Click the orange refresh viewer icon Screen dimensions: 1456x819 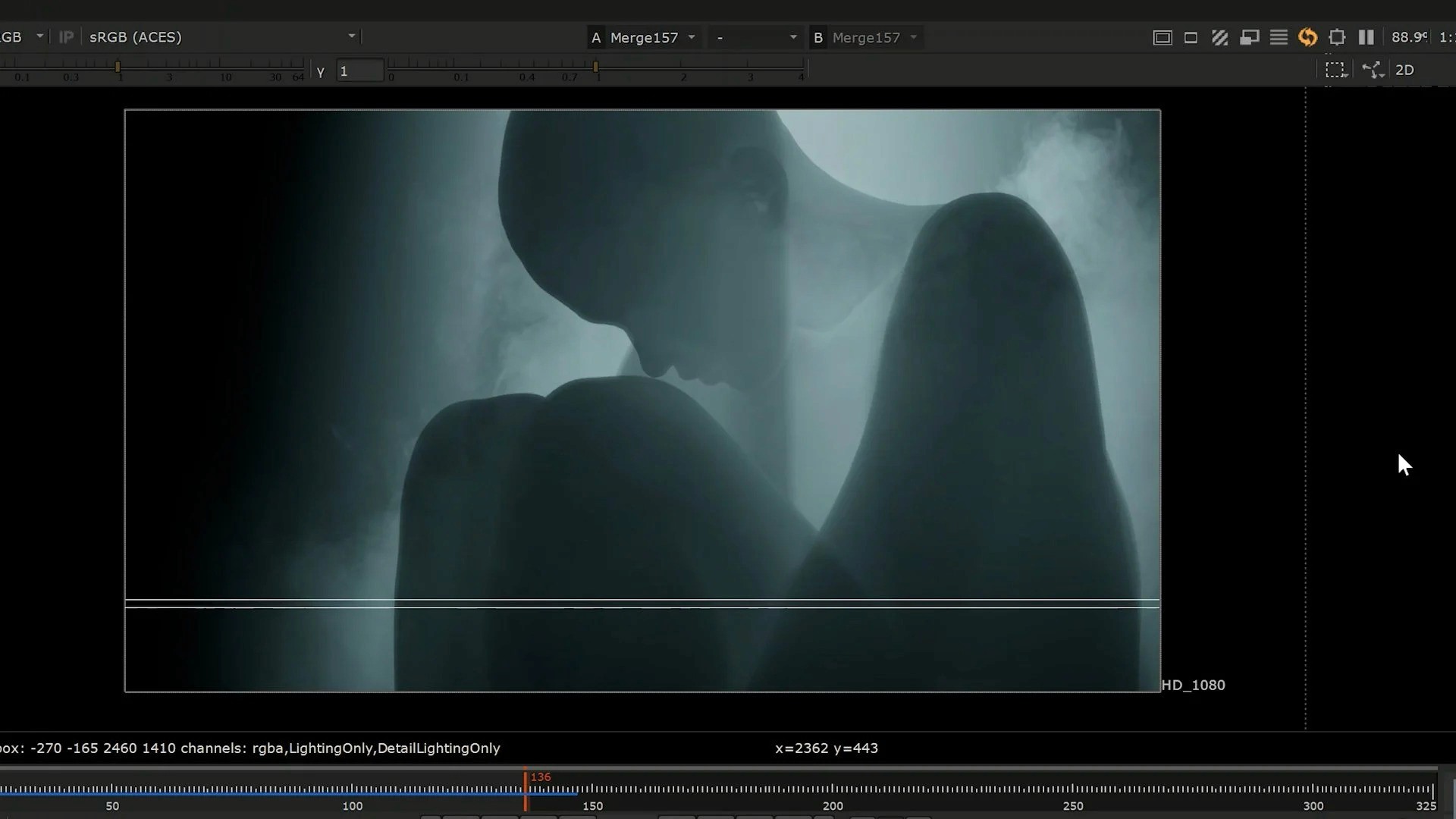1307,37
